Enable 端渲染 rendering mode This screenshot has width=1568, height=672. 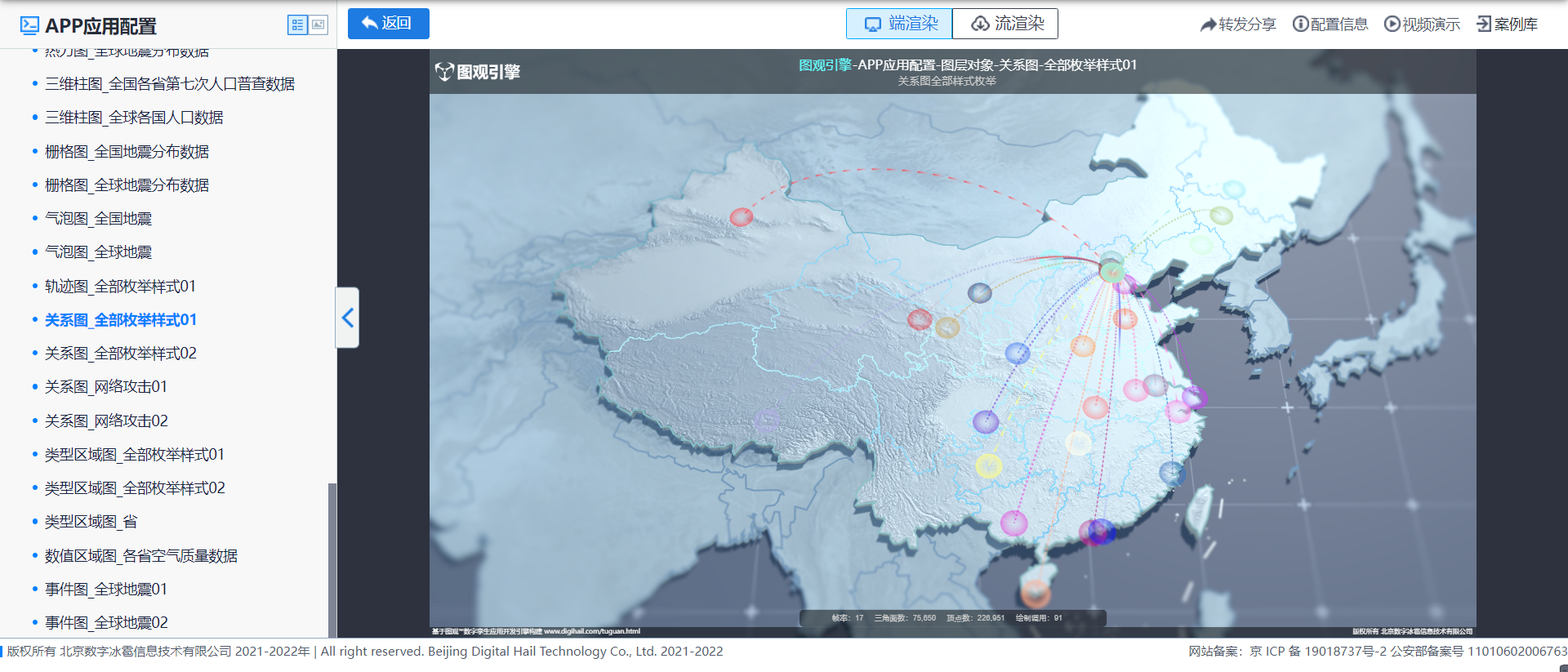click(899, 24)
